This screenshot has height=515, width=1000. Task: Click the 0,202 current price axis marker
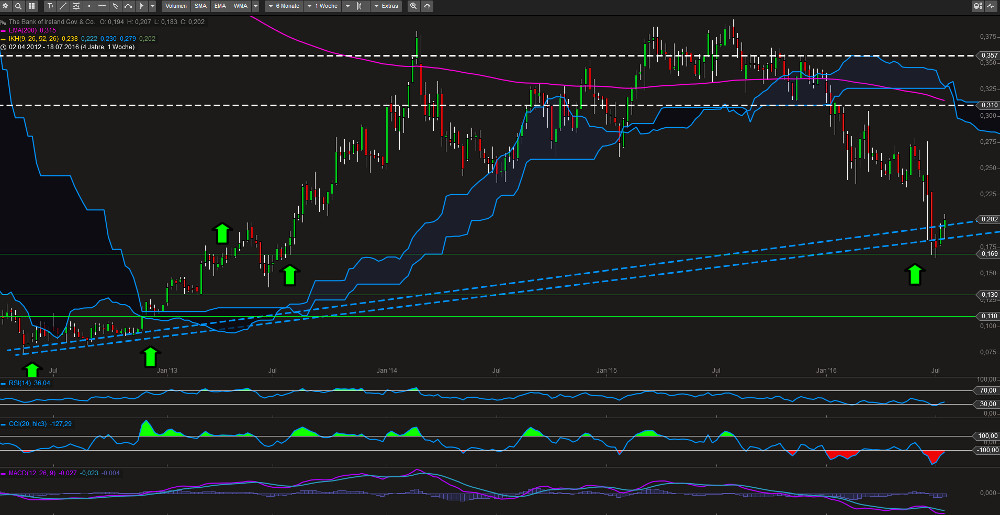(987, 219)
